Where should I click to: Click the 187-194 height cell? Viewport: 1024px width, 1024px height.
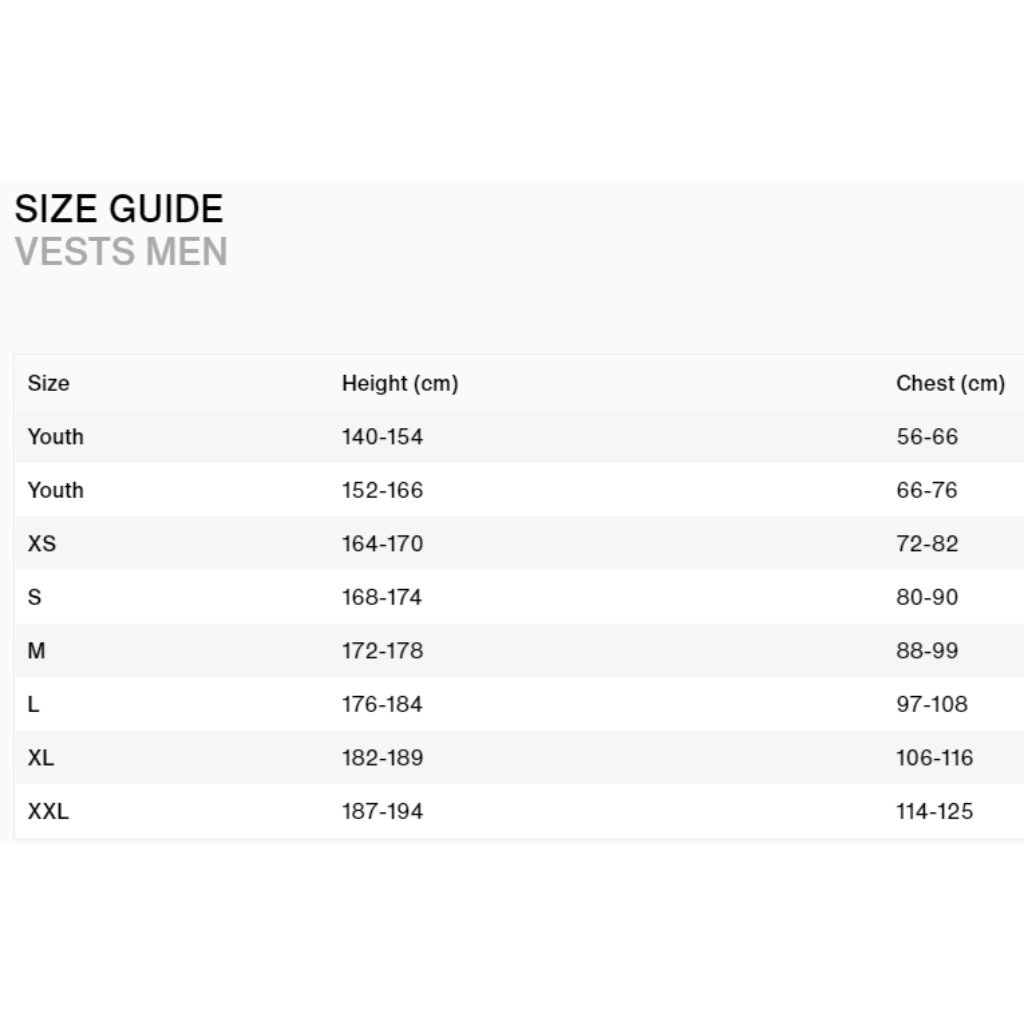382,811
